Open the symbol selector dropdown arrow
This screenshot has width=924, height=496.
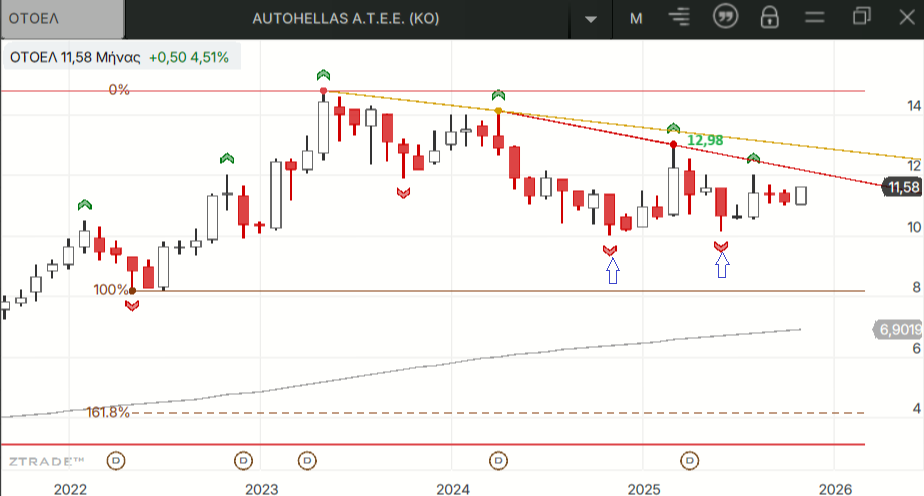pos(592,19)
